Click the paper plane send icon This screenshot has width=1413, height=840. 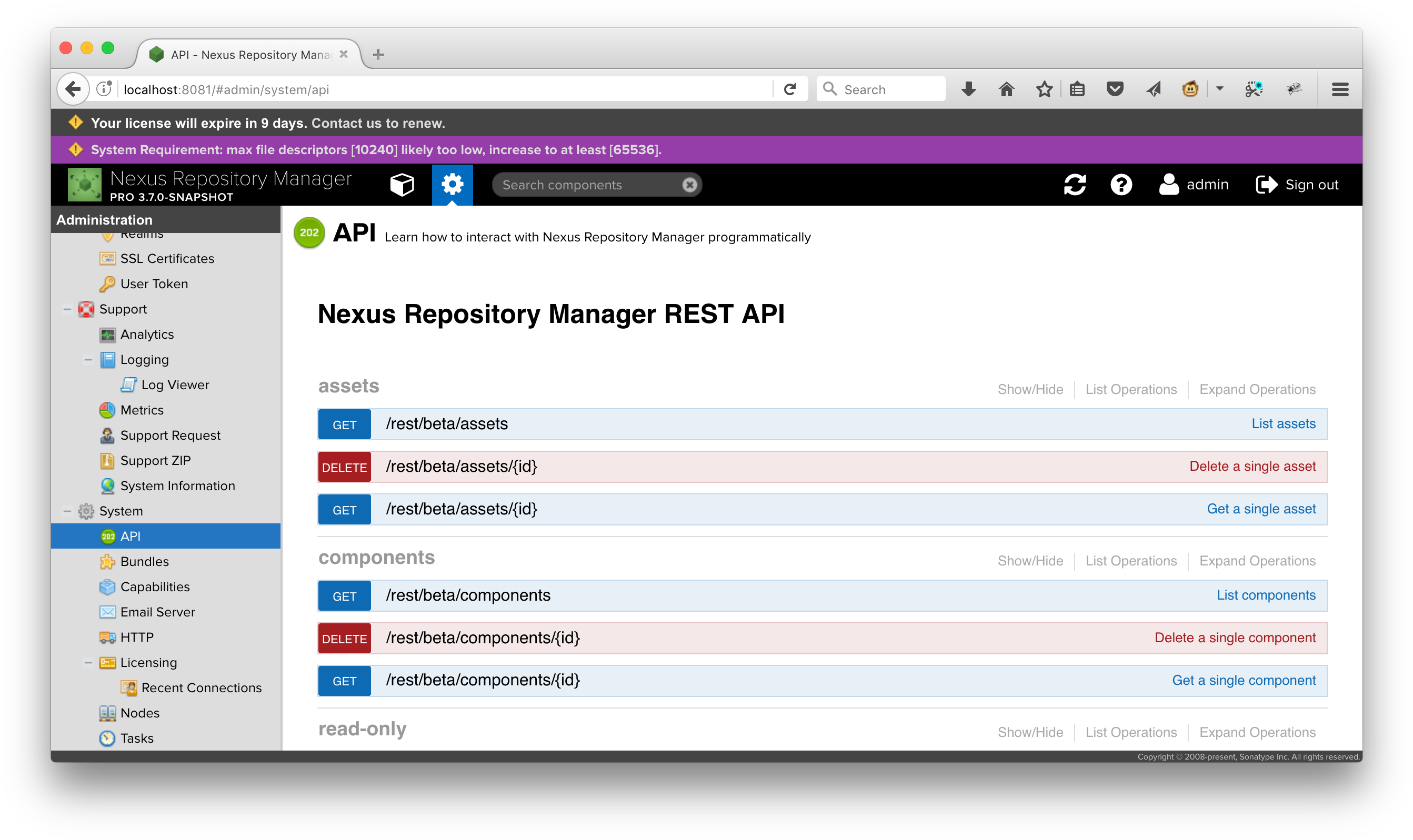pyautogui.click(x=1153, y=89)
